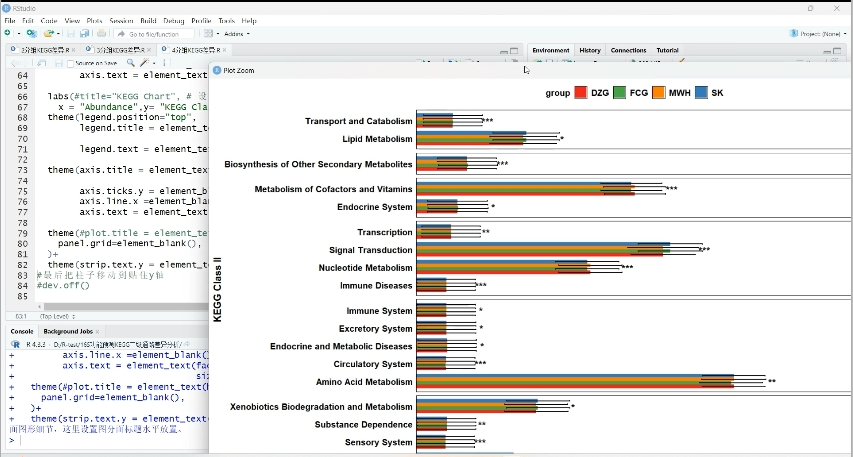The height and width of the screenshot is (457, 853).
Task: Open the File menu
Action: [10, 21]
